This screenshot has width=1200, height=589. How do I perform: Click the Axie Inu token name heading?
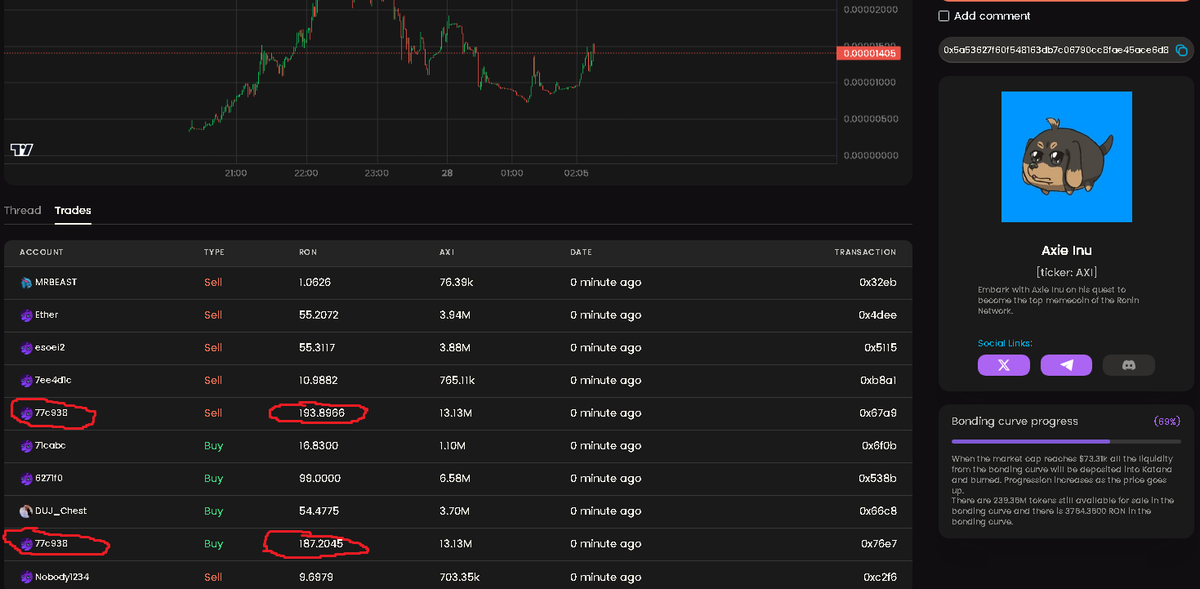click(x=1066, y=251)
